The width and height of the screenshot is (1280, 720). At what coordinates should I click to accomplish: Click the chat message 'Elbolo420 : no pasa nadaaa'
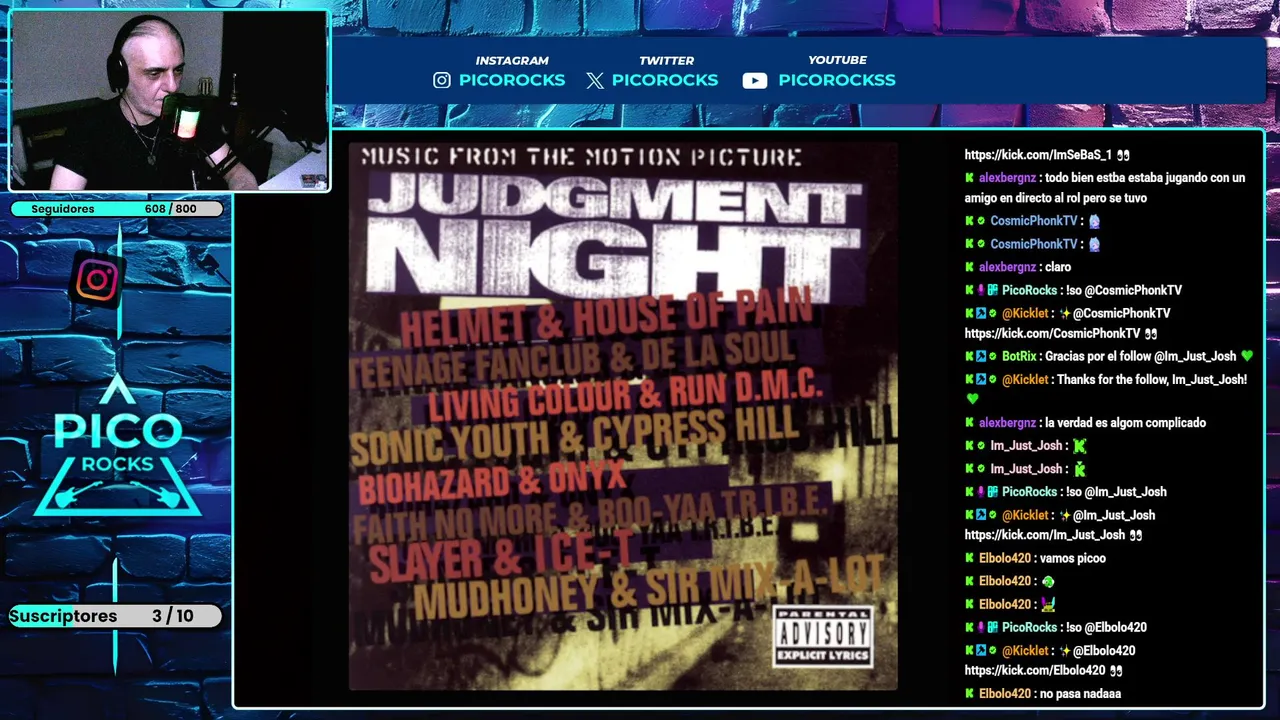click(1043, 693)
